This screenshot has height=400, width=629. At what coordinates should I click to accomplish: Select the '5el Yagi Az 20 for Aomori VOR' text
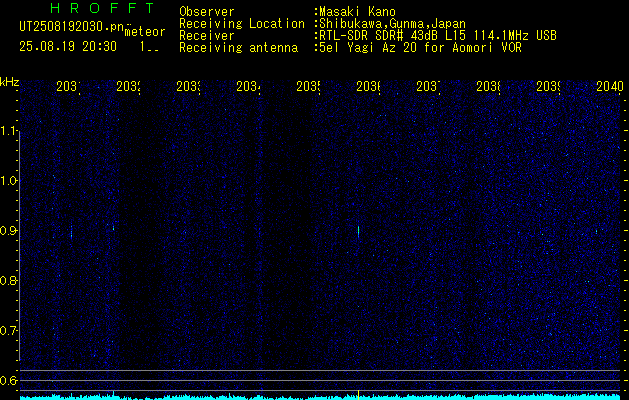click(x=420, y=48)
